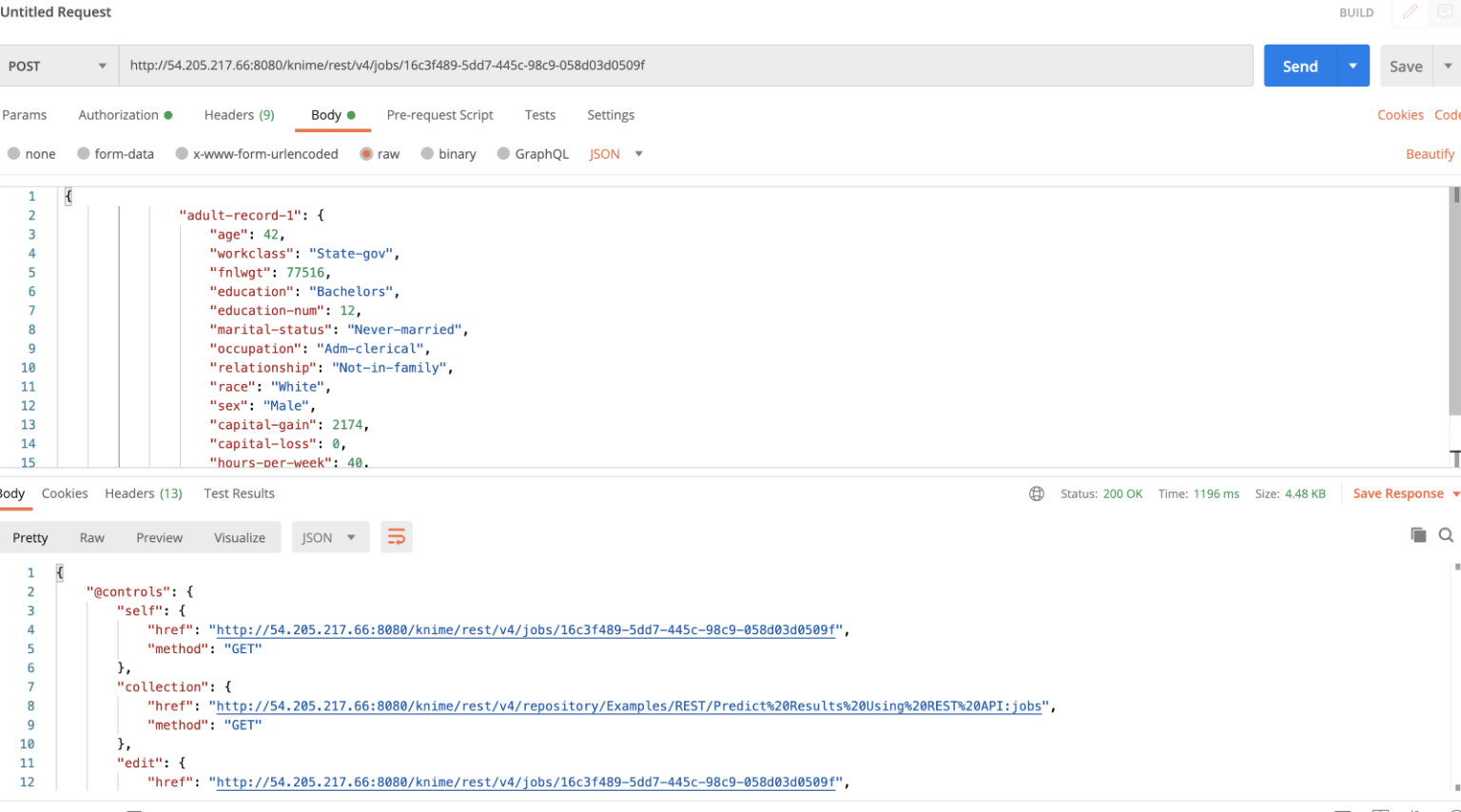Click the BUILD mode label

1356,12
